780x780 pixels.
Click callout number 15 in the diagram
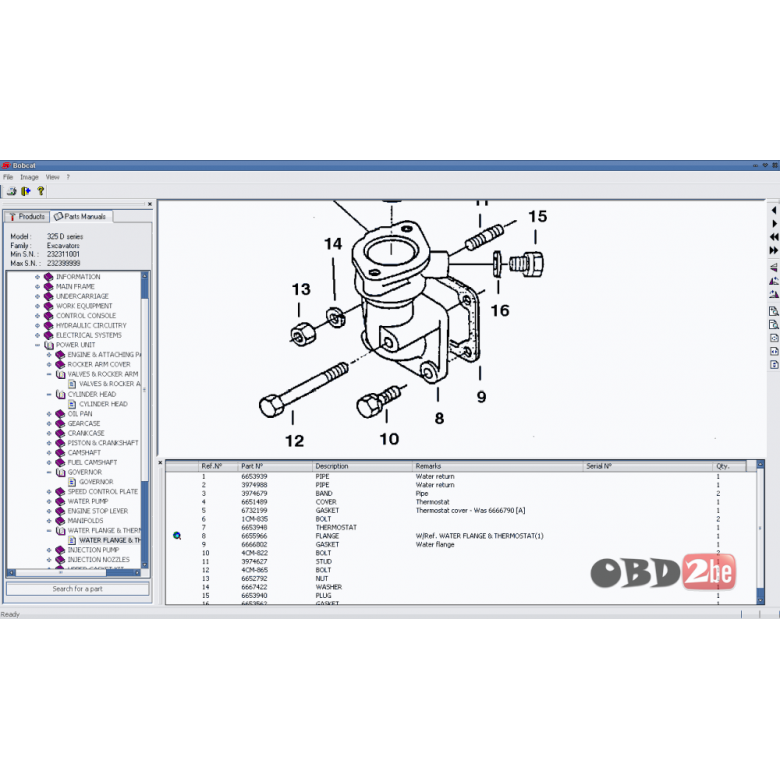537,216
